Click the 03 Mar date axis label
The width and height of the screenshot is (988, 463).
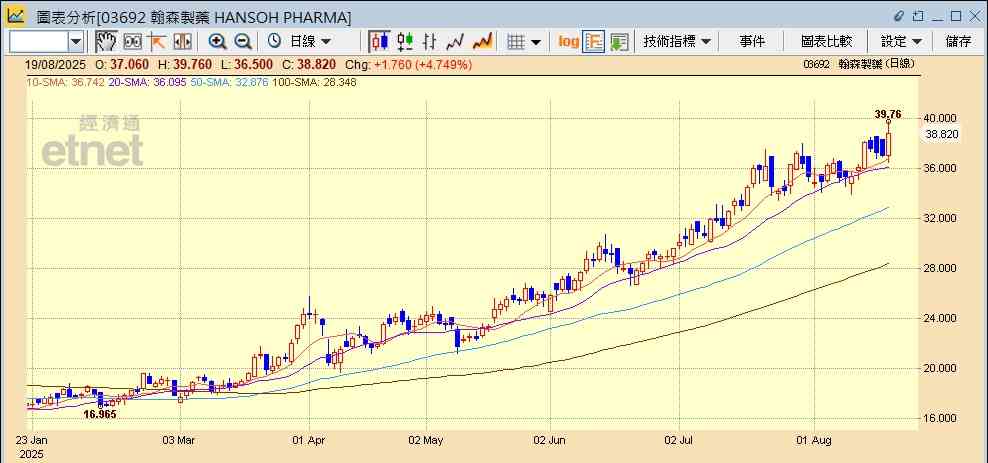tap(180, 439)
